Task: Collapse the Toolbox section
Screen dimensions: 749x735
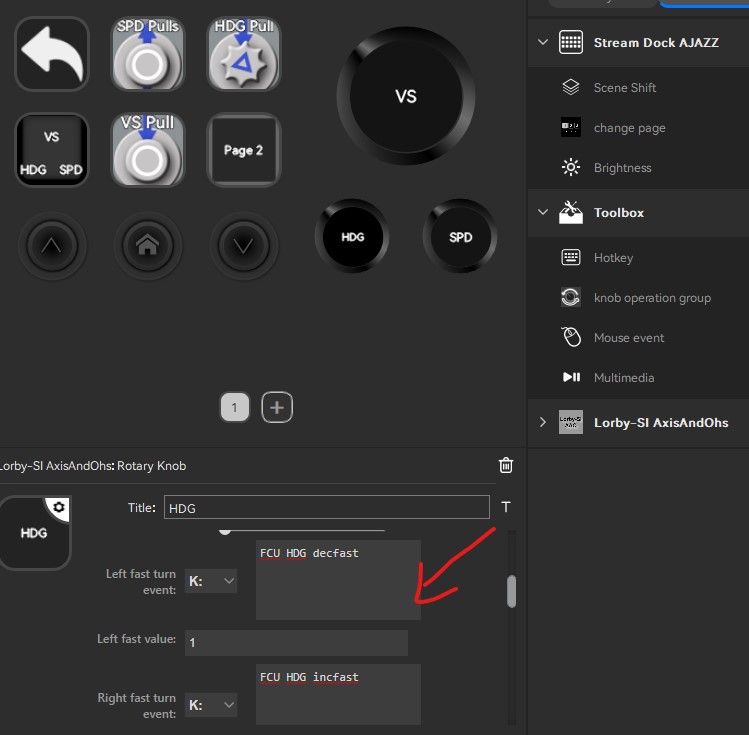Action: [543, 212]
